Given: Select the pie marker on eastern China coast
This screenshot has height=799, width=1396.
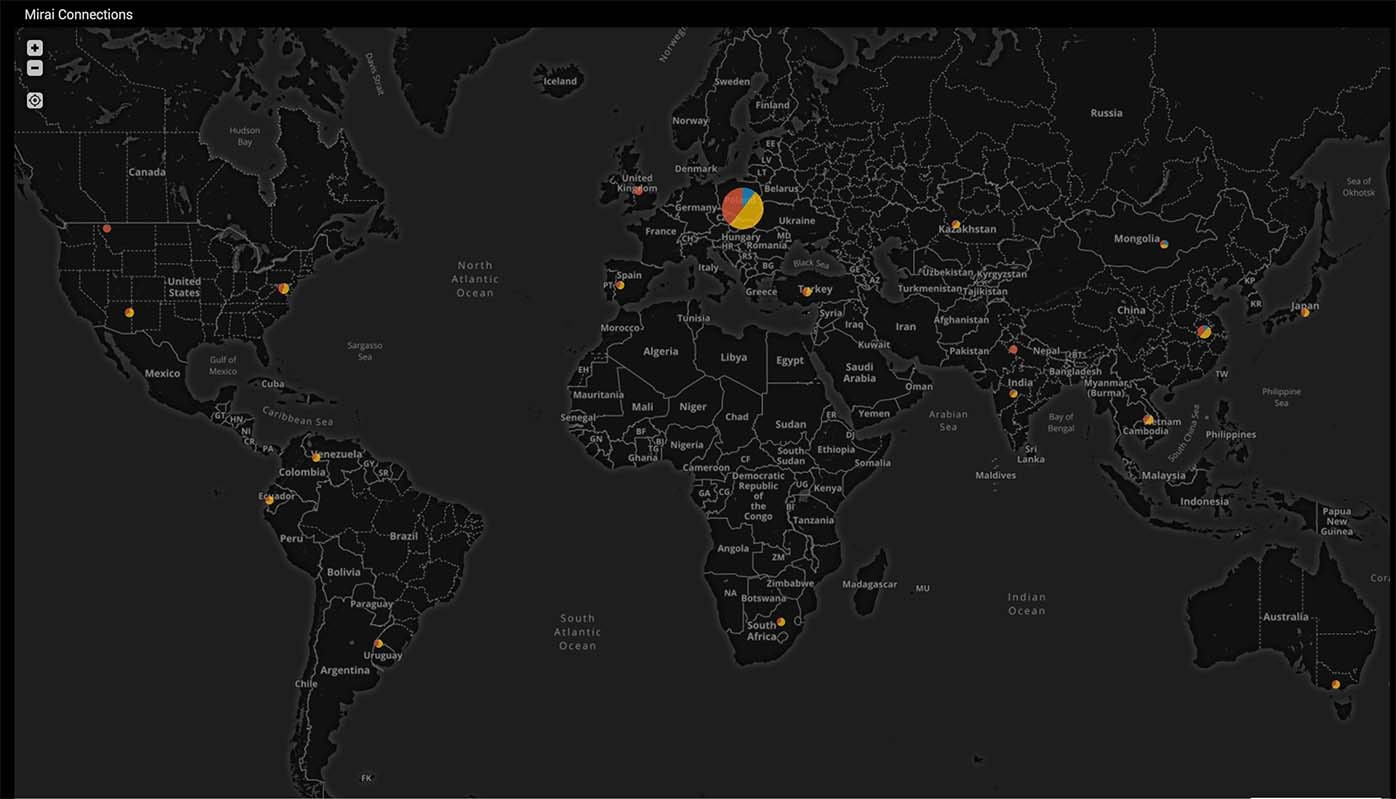Looking at the screenshot, I should click(1205, 331).
